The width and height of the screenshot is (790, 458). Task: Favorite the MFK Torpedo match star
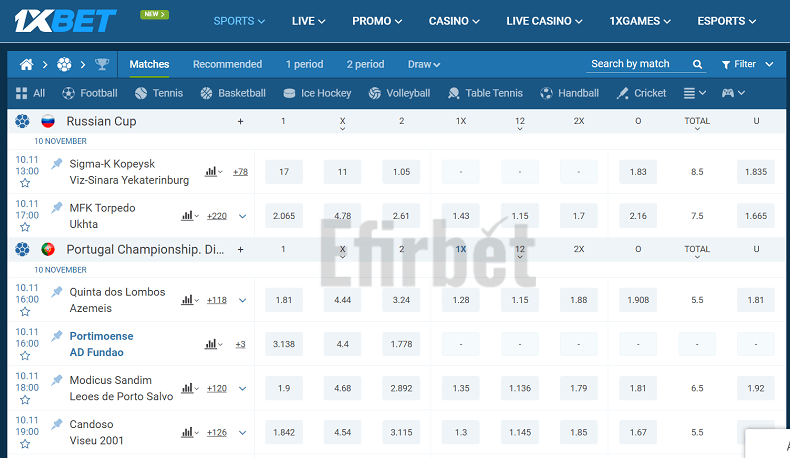(25, 227)
